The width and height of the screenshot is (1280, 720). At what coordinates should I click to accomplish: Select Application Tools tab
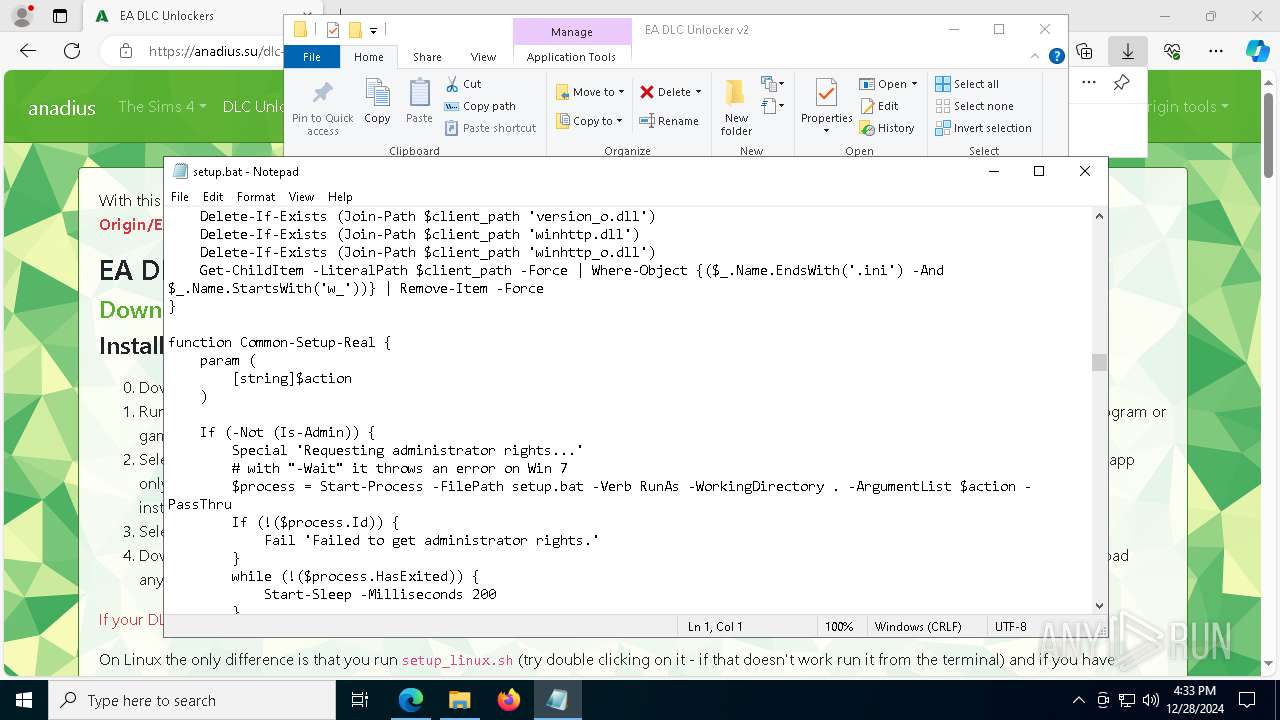click(x=571, y=57)
